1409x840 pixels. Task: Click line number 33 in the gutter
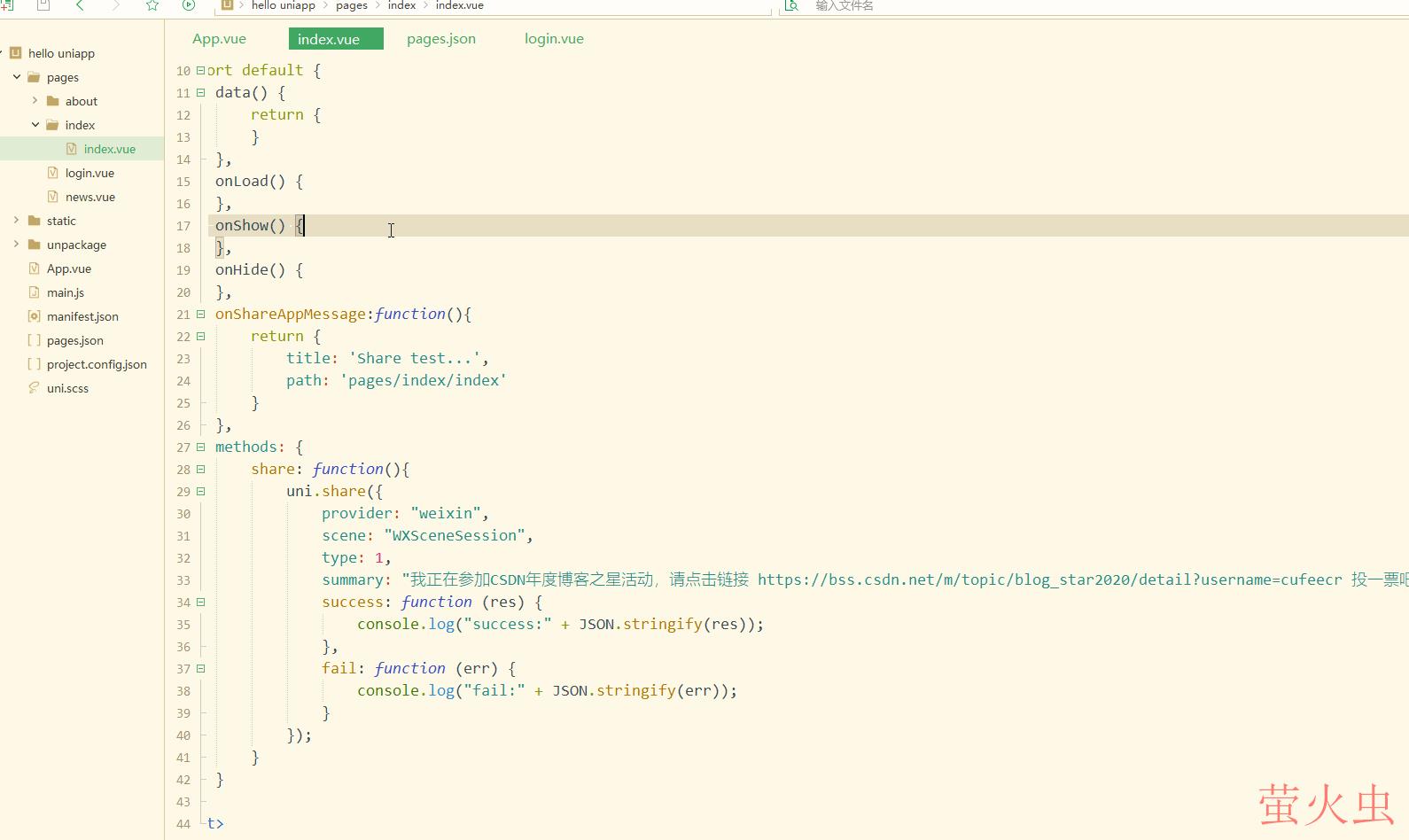tap(183, 580)
